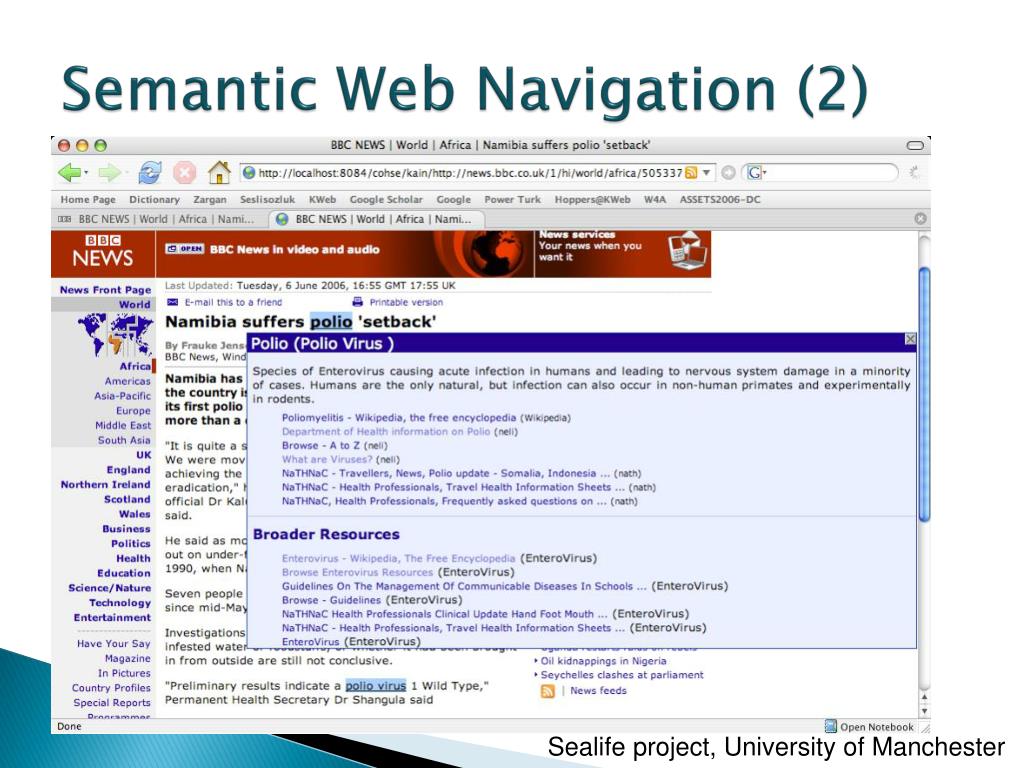
Task: Close the Polio popup box
Action: pyautogui.click(x=910, y=339)
